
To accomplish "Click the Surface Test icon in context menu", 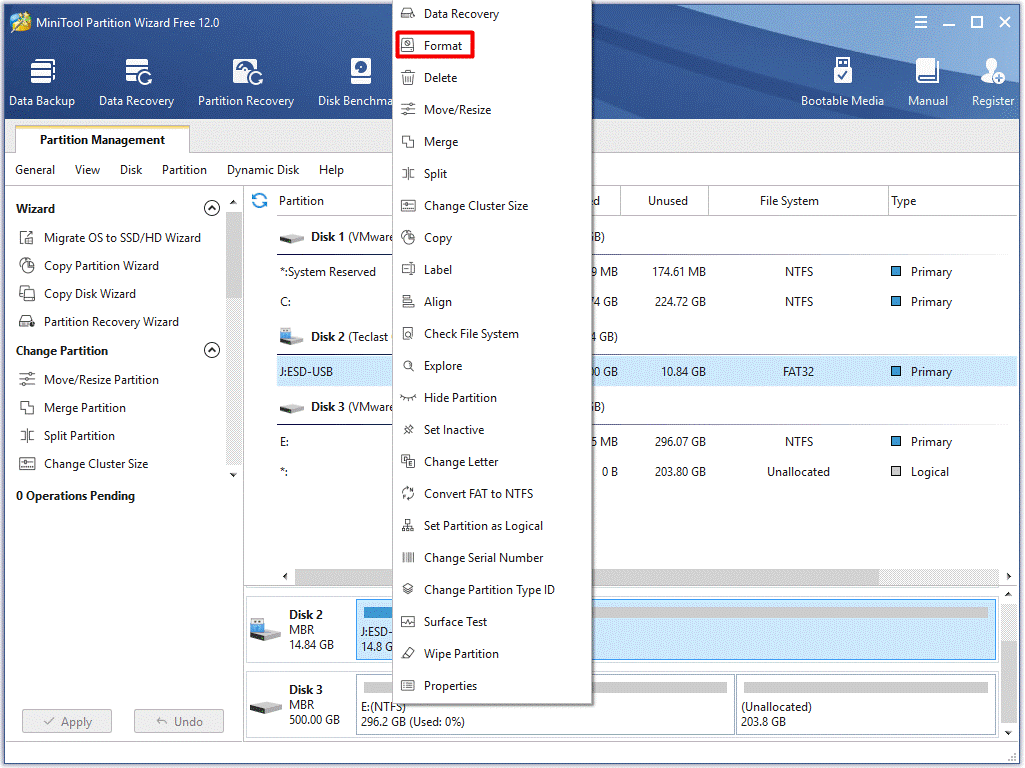I will pos(408,622).
